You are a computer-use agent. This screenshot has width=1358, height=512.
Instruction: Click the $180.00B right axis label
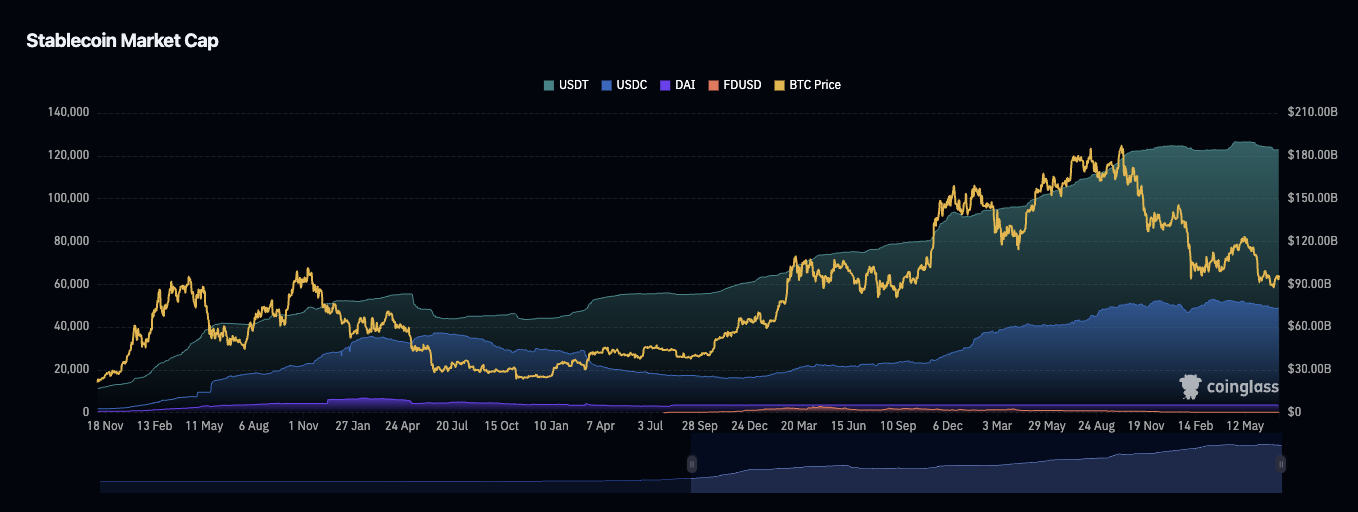[1313, 155]
